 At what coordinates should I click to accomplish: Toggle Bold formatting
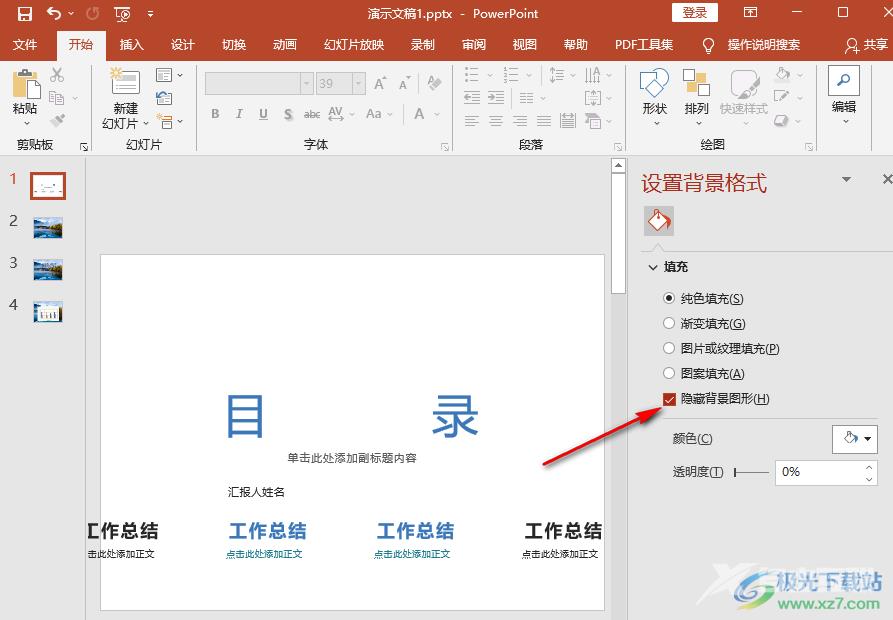(215, 114)
